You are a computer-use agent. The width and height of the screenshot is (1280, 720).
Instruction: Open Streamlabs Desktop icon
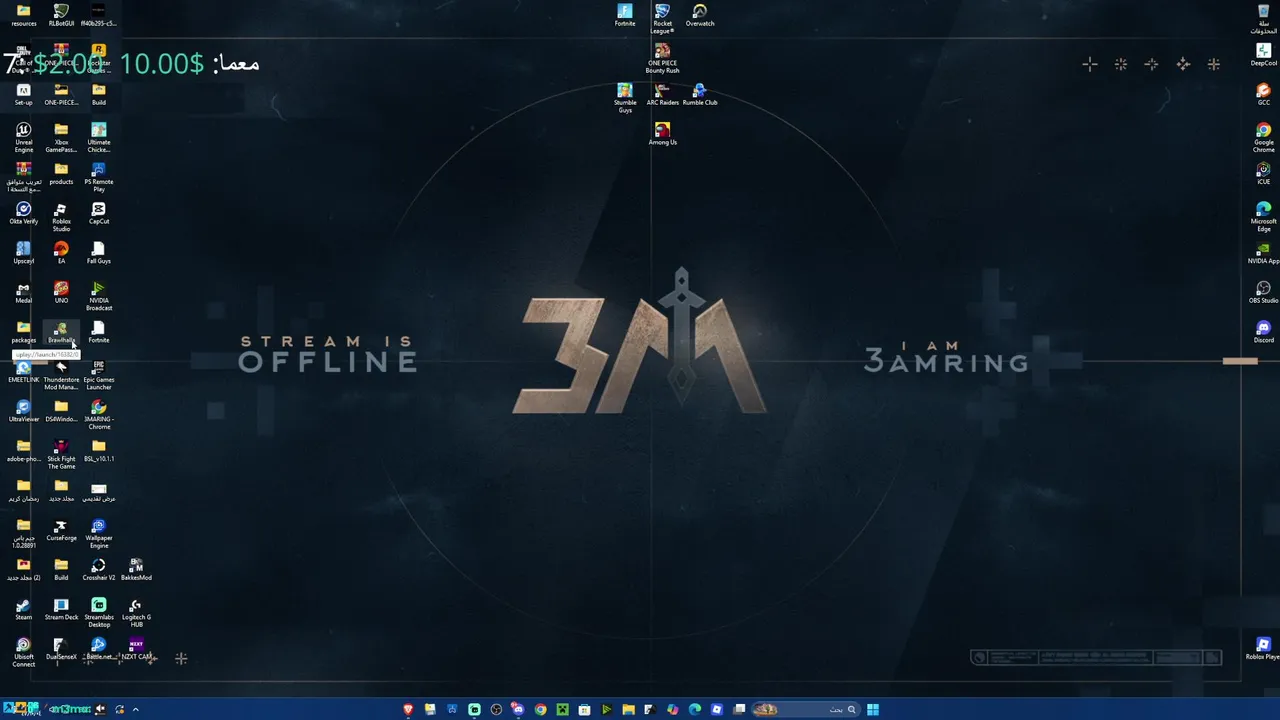click(x=99, y=612)
